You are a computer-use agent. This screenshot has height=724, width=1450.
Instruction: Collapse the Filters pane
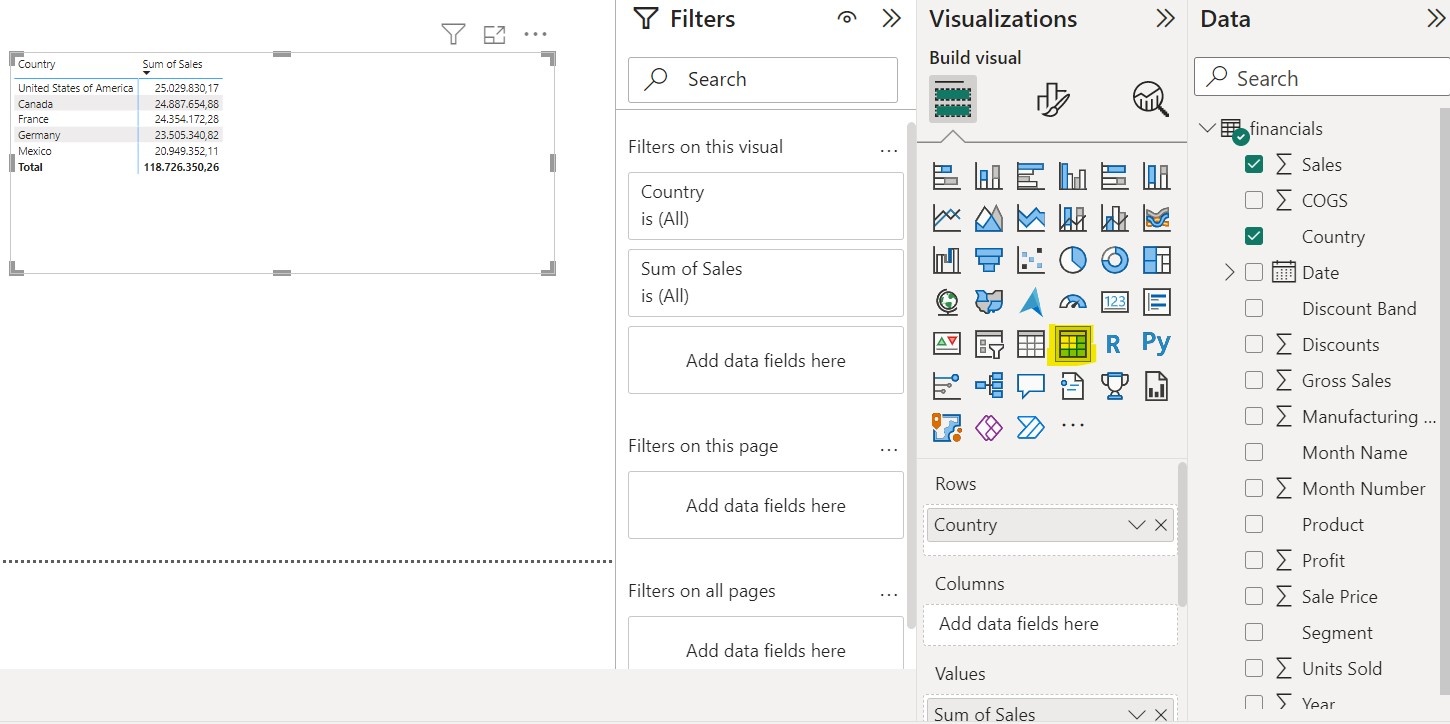(x=890, y=18)
